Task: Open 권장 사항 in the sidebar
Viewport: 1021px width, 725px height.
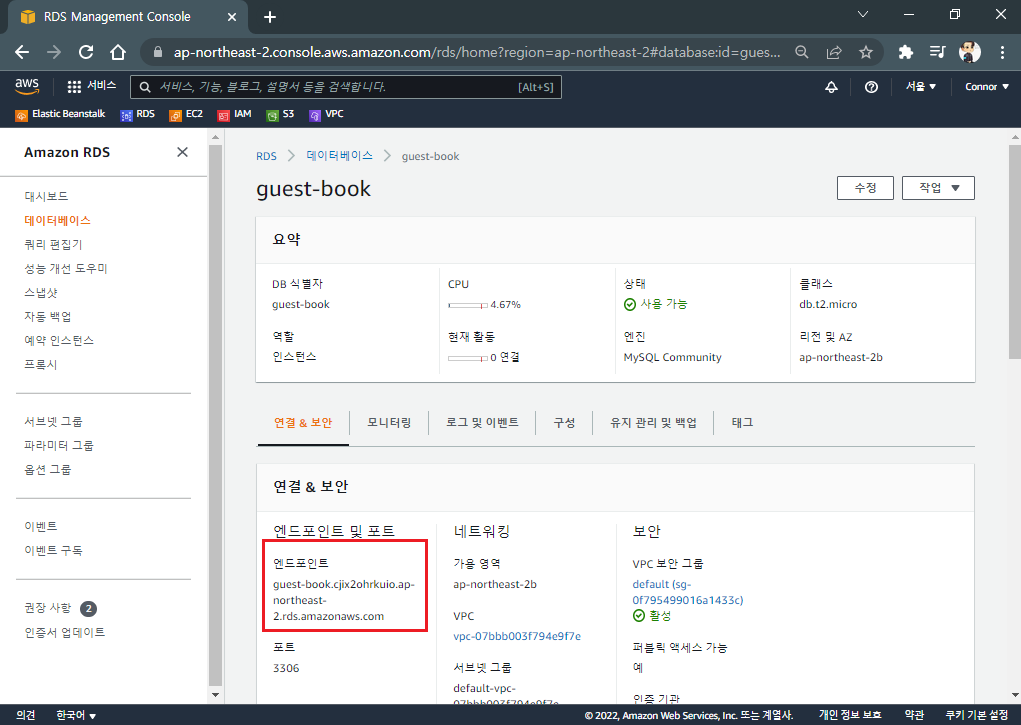Action: pos(48,608)
